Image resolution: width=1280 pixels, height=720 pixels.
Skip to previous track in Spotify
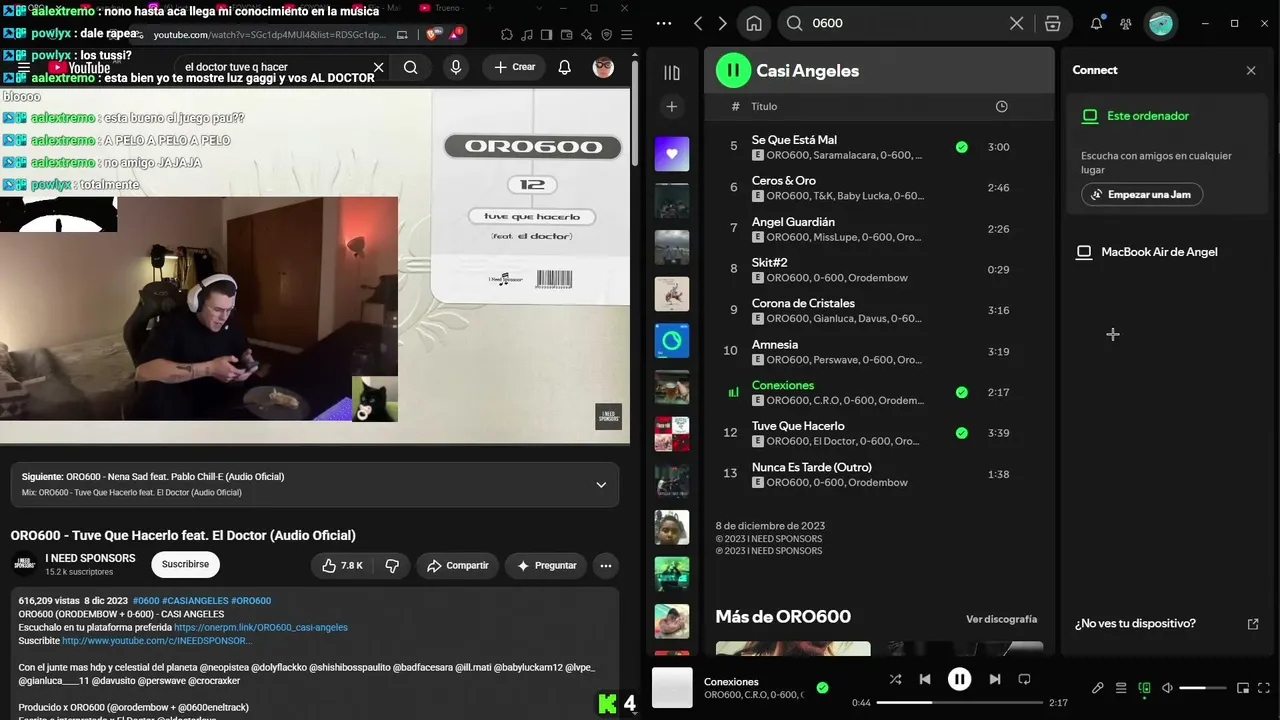[x=925, y=679]
